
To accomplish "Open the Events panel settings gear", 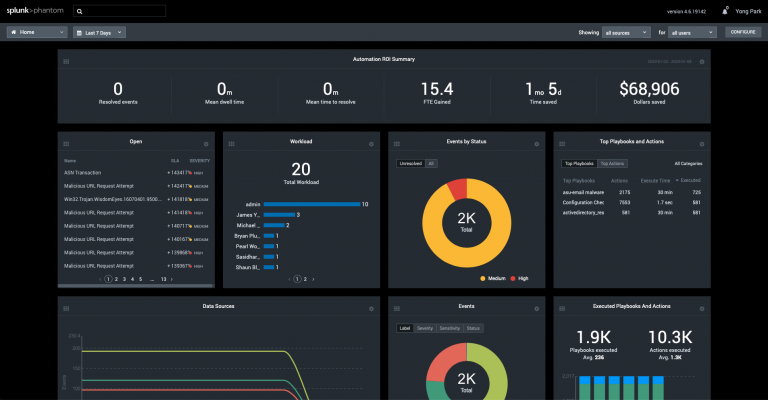I will point(536,308).
